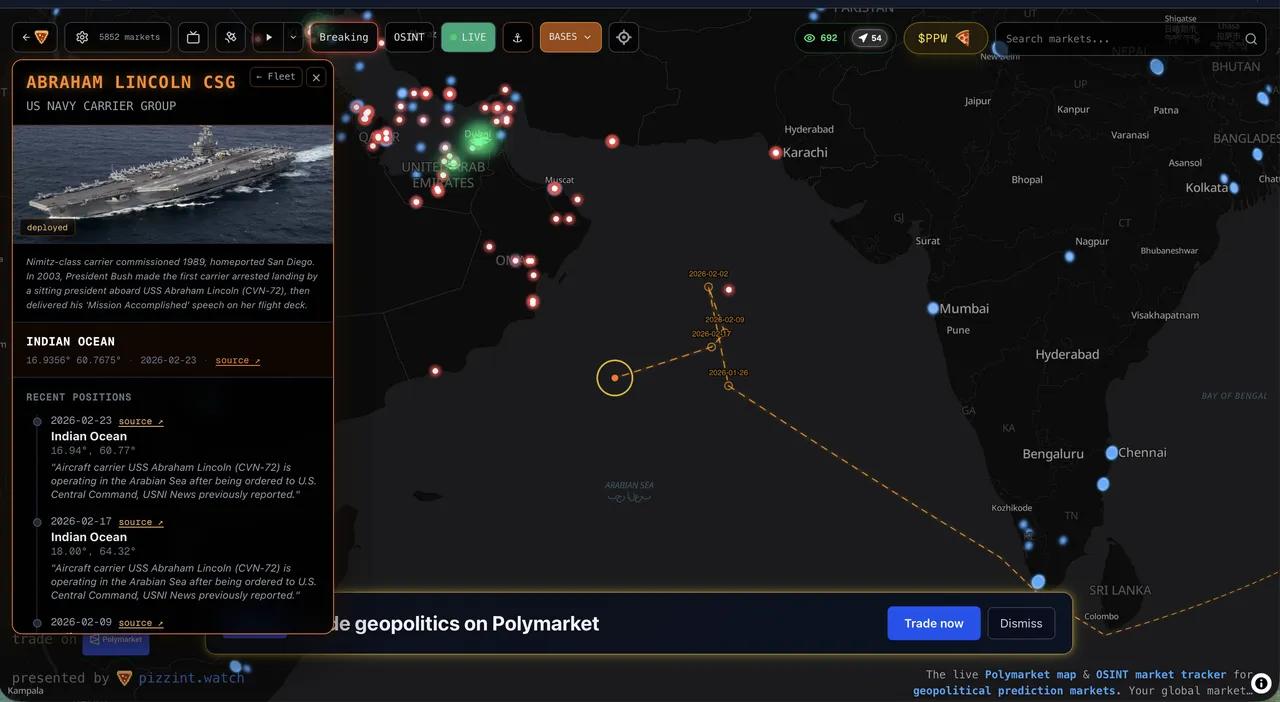Click the 2026-01-26 track waypoint on map

tap(729, 385)
